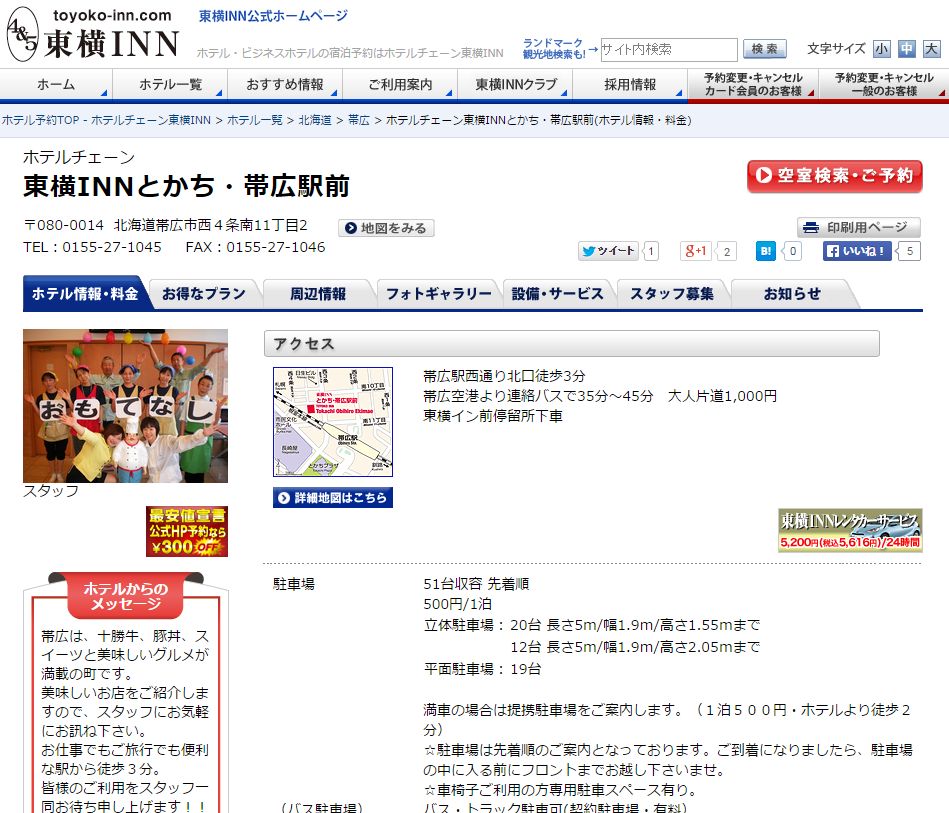Image resolution: width=949 pixels, height=813 pixels.
Task: Open the ご利用案内 menu
Action: [x=400, y=84]
